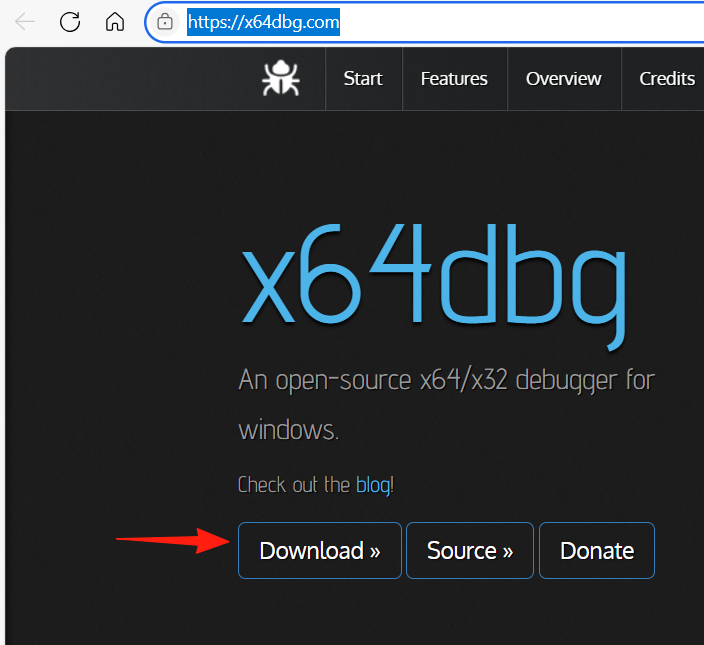This screenshot has width=704, height=645.
Task: Follow the blue blog link
Action: pyautogui.click(x=372, y=485)
